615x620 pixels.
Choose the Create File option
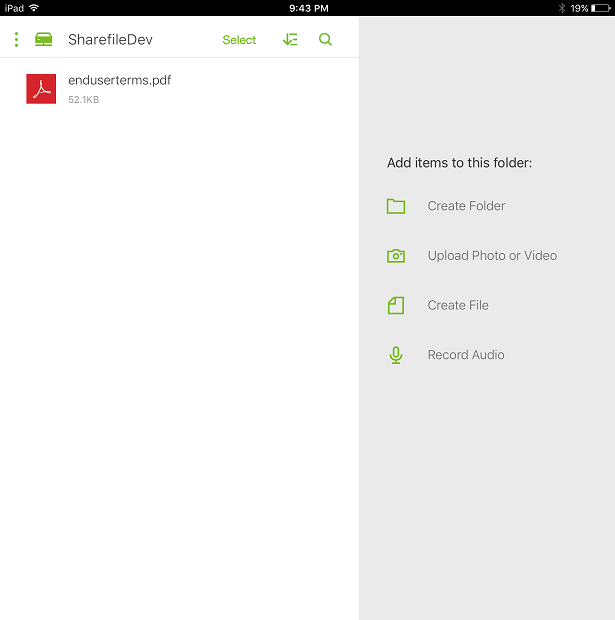coord(458,305)
